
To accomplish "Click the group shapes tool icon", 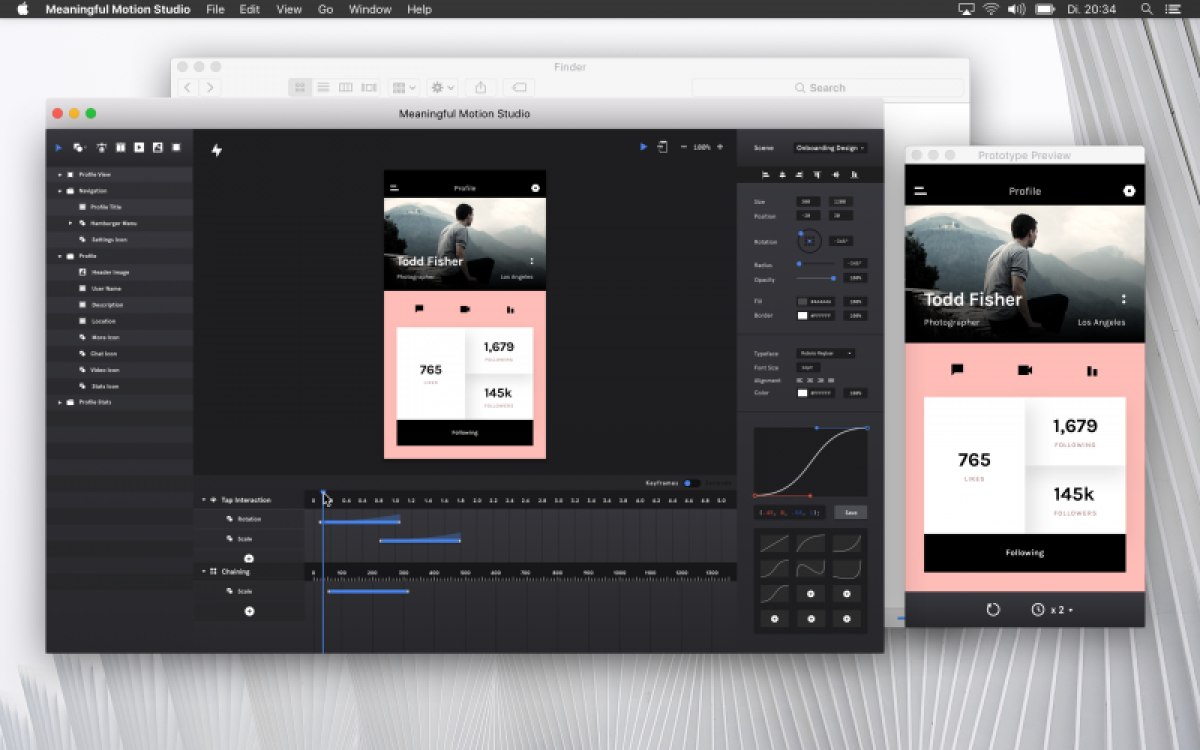I will (79, 147).
